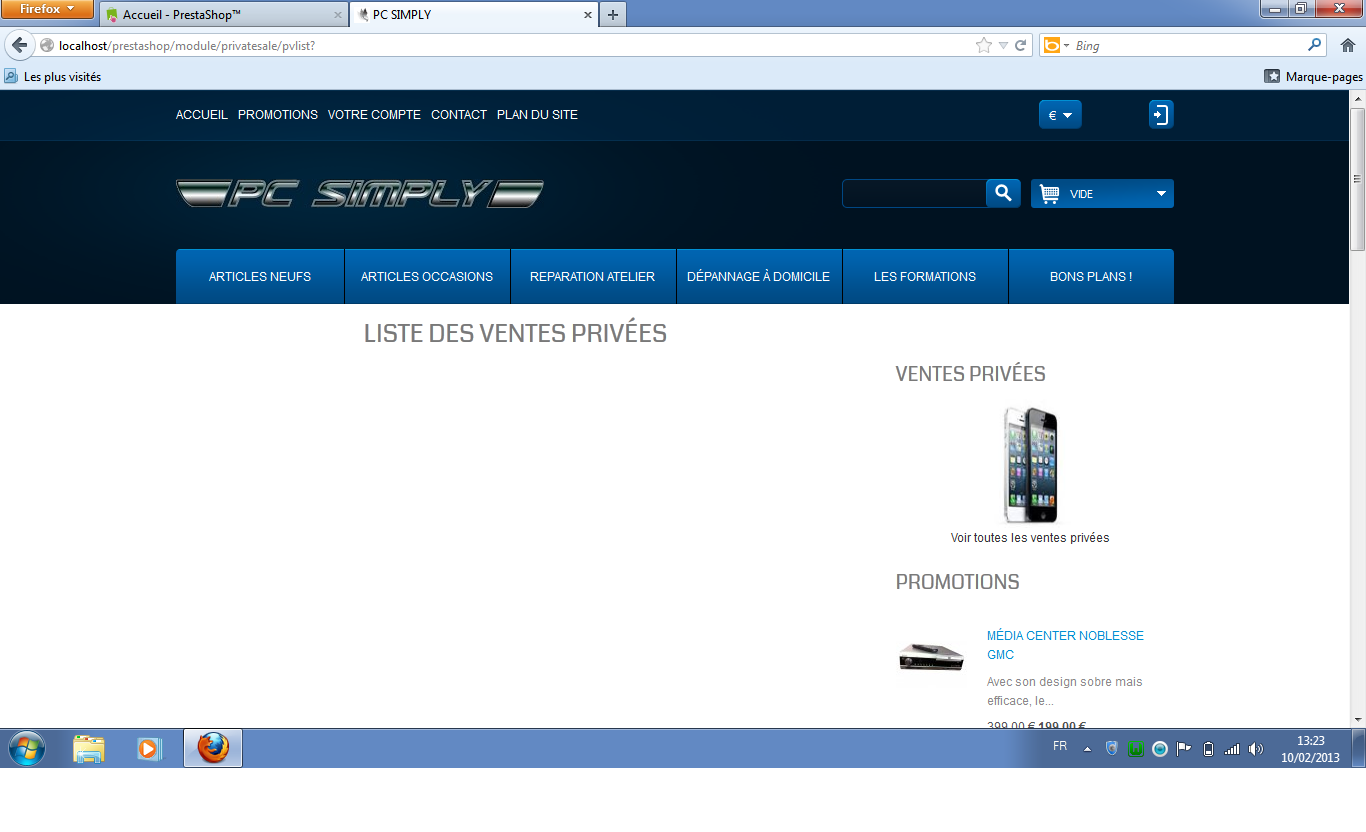Click the Action Center flag tray icon

tap(1184, 749)
